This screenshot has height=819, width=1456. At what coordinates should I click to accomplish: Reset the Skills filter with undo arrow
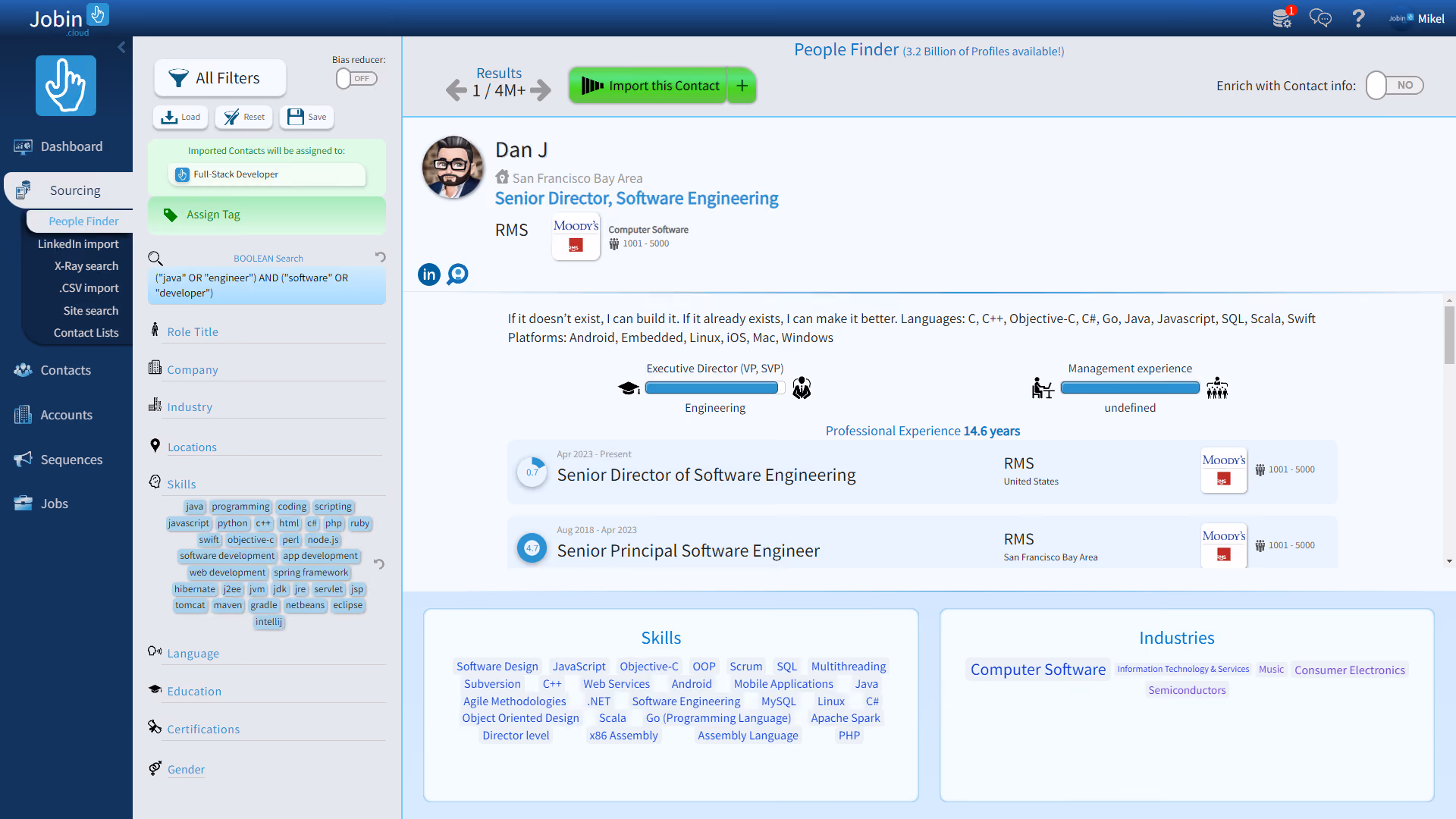coord(378,563)
